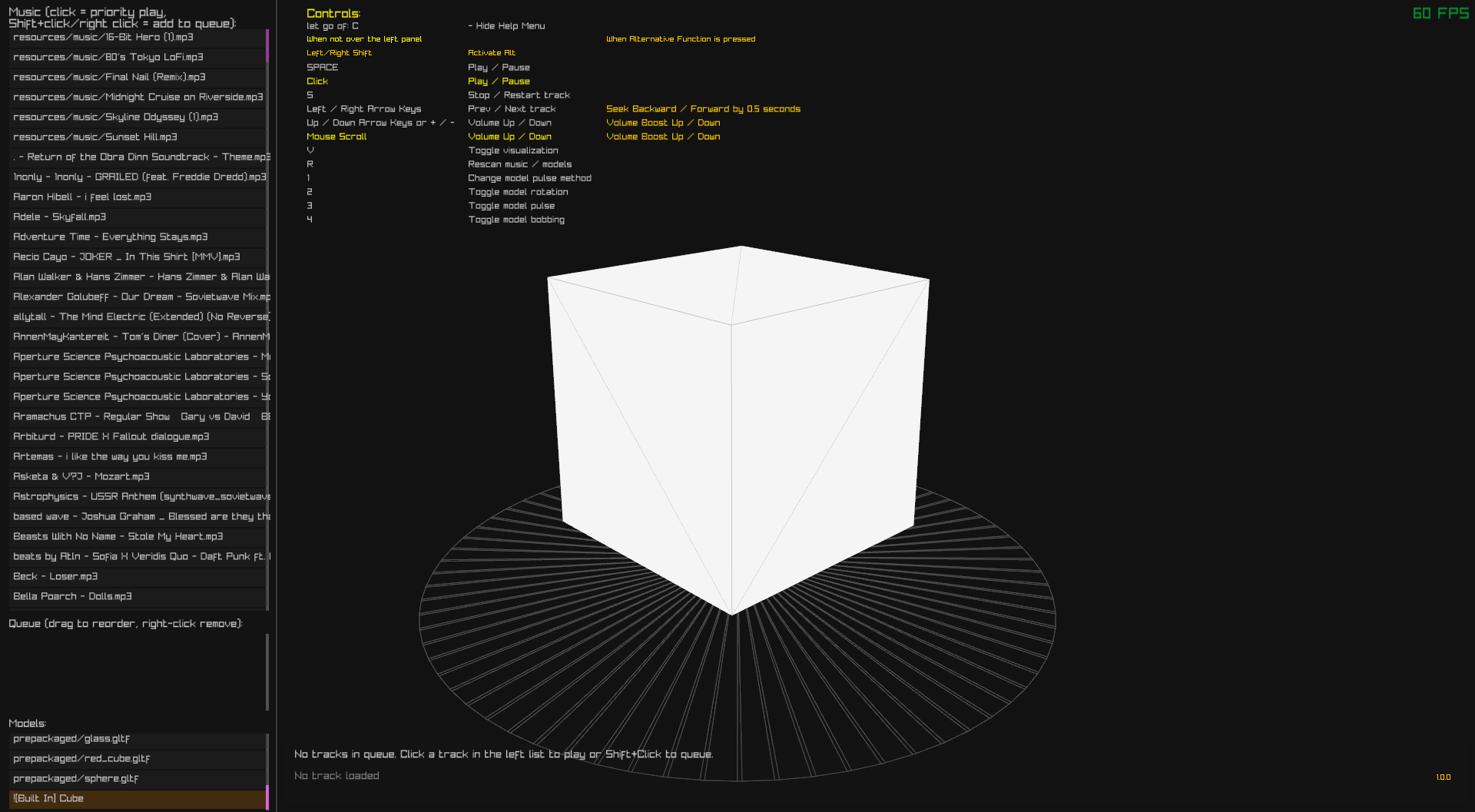Click the "Toggle model rotation" help entry
The image size is (1475, 812).
pos(519,192)
